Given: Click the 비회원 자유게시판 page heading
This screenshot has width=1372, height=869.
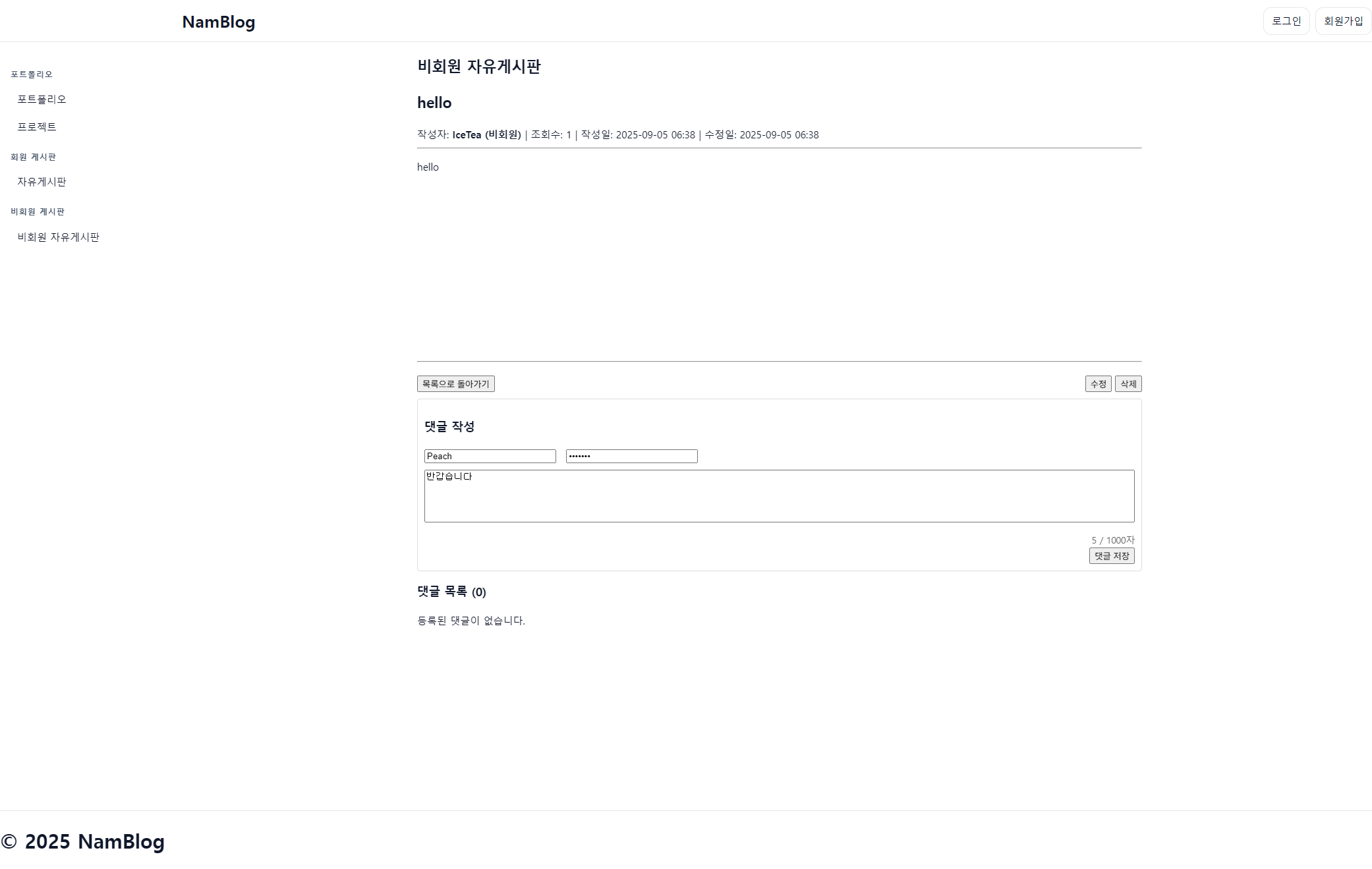Looking at the screenshot, I should click(x=478, y=66).
